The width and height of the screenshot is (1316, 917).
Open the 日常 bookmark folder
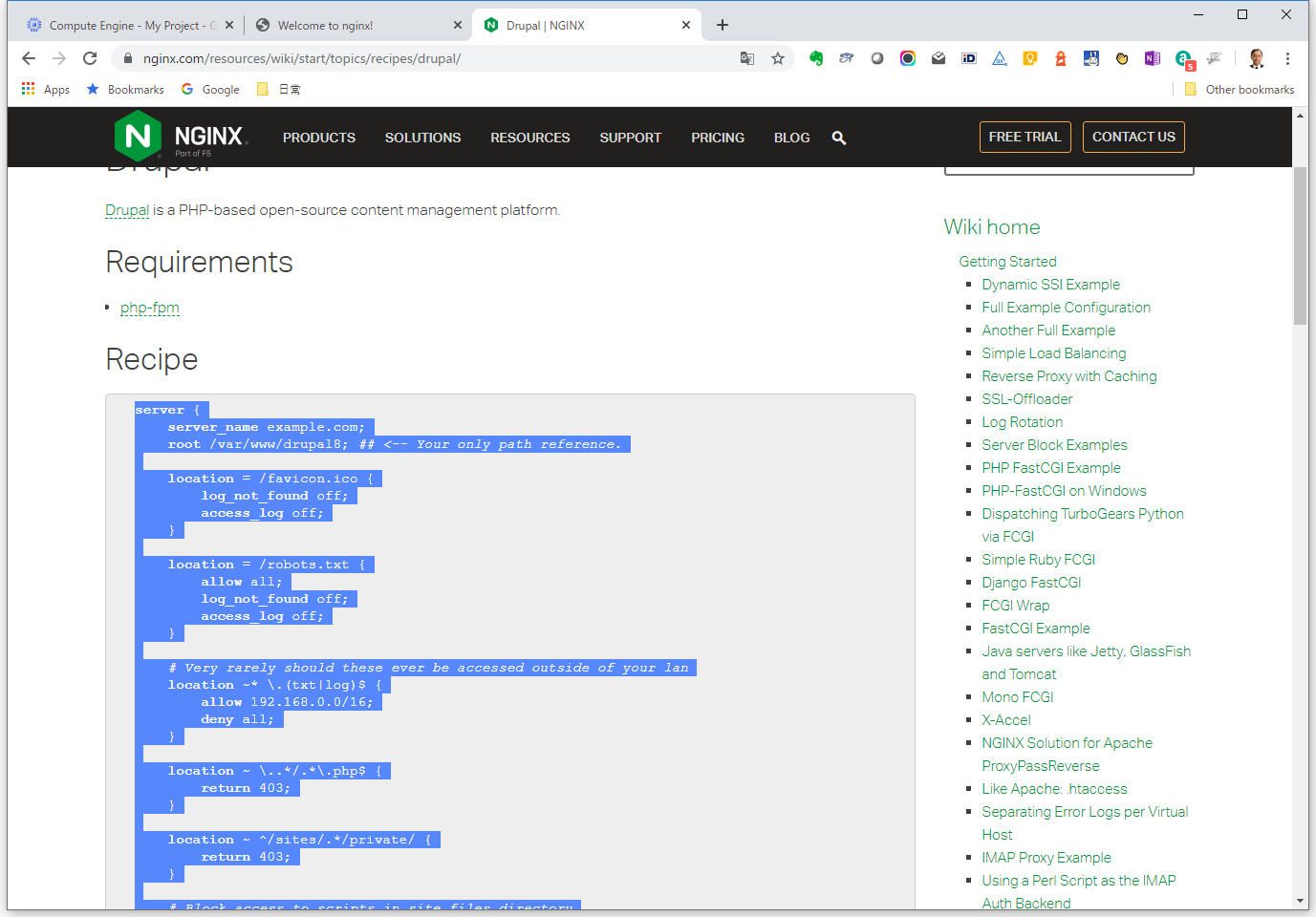(279, 89)
